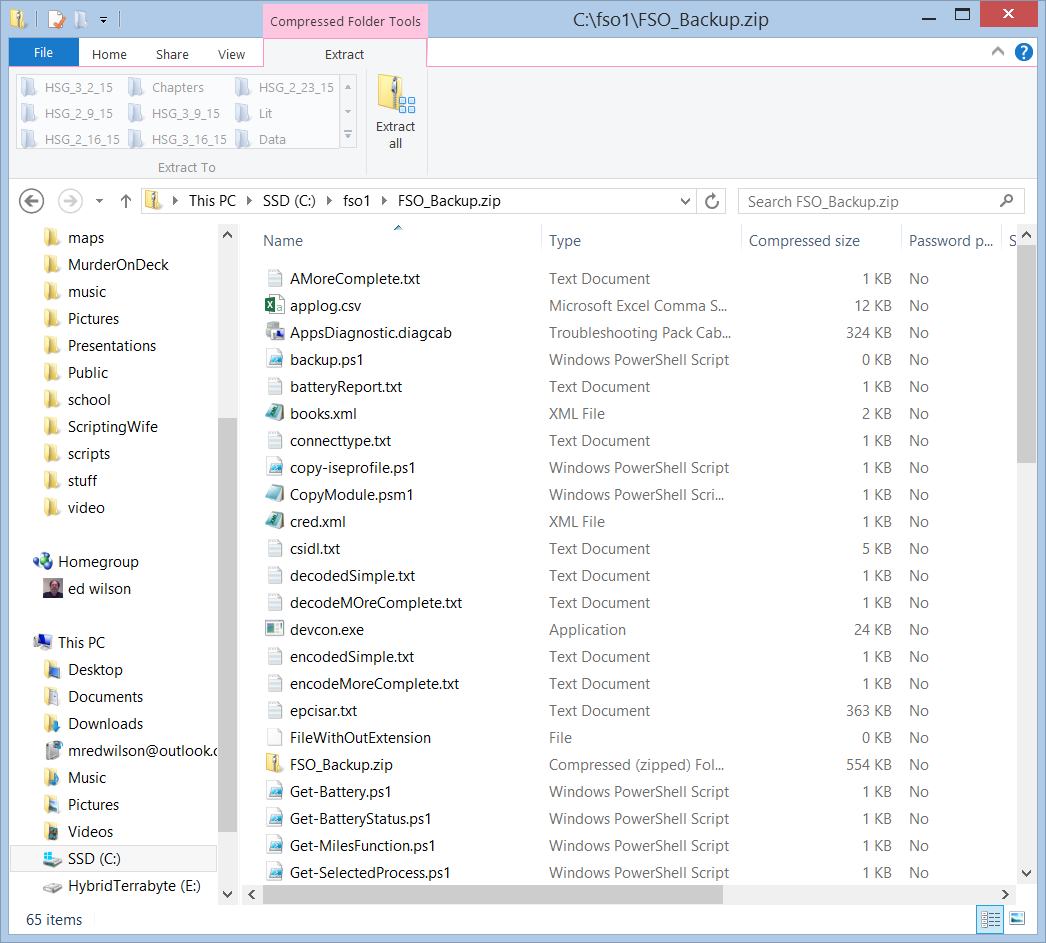Navigate to This PC in breadcrumb
1046x943 pixels.
point(212,201)
